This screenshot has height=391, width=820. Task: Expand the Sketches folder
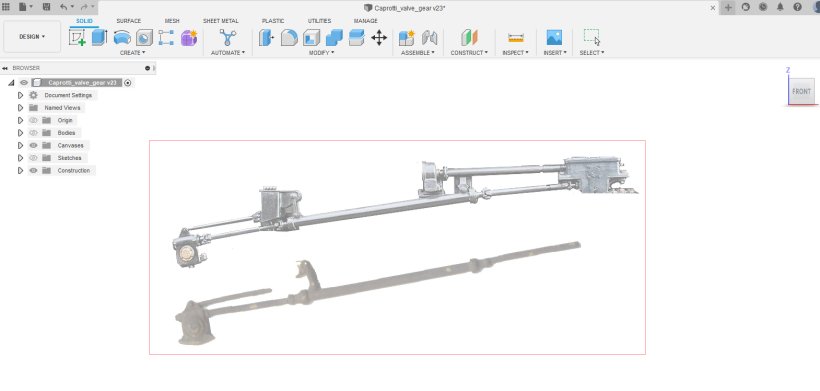[x=20, y=158]
